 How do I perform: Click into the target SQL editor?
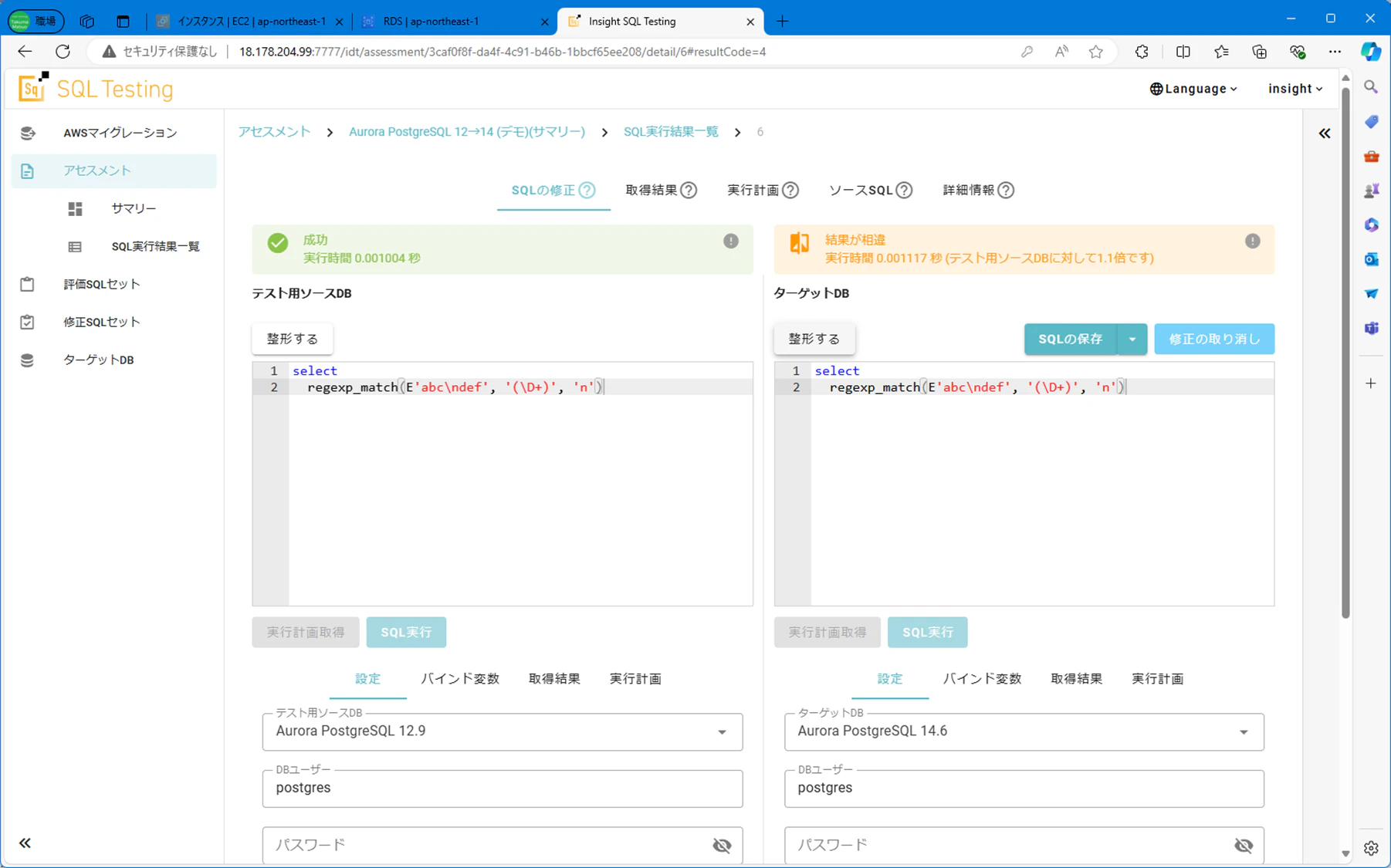[1024, 484]
